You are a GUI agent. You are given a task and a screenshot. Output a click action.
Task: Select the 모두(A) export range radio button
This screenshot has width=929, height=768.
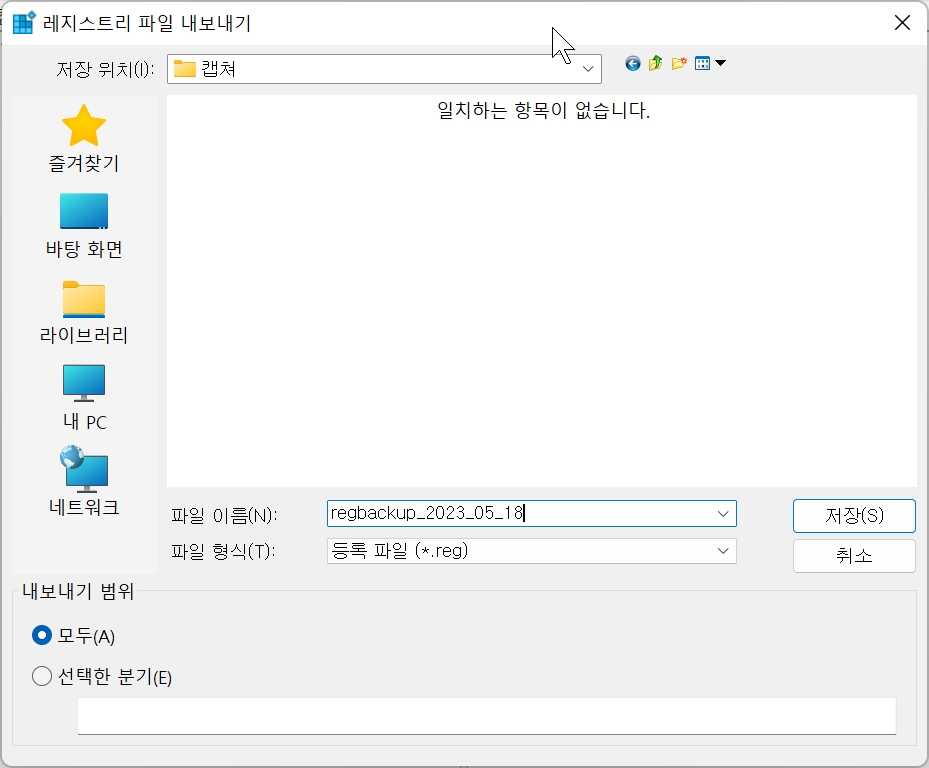[41, 635]
